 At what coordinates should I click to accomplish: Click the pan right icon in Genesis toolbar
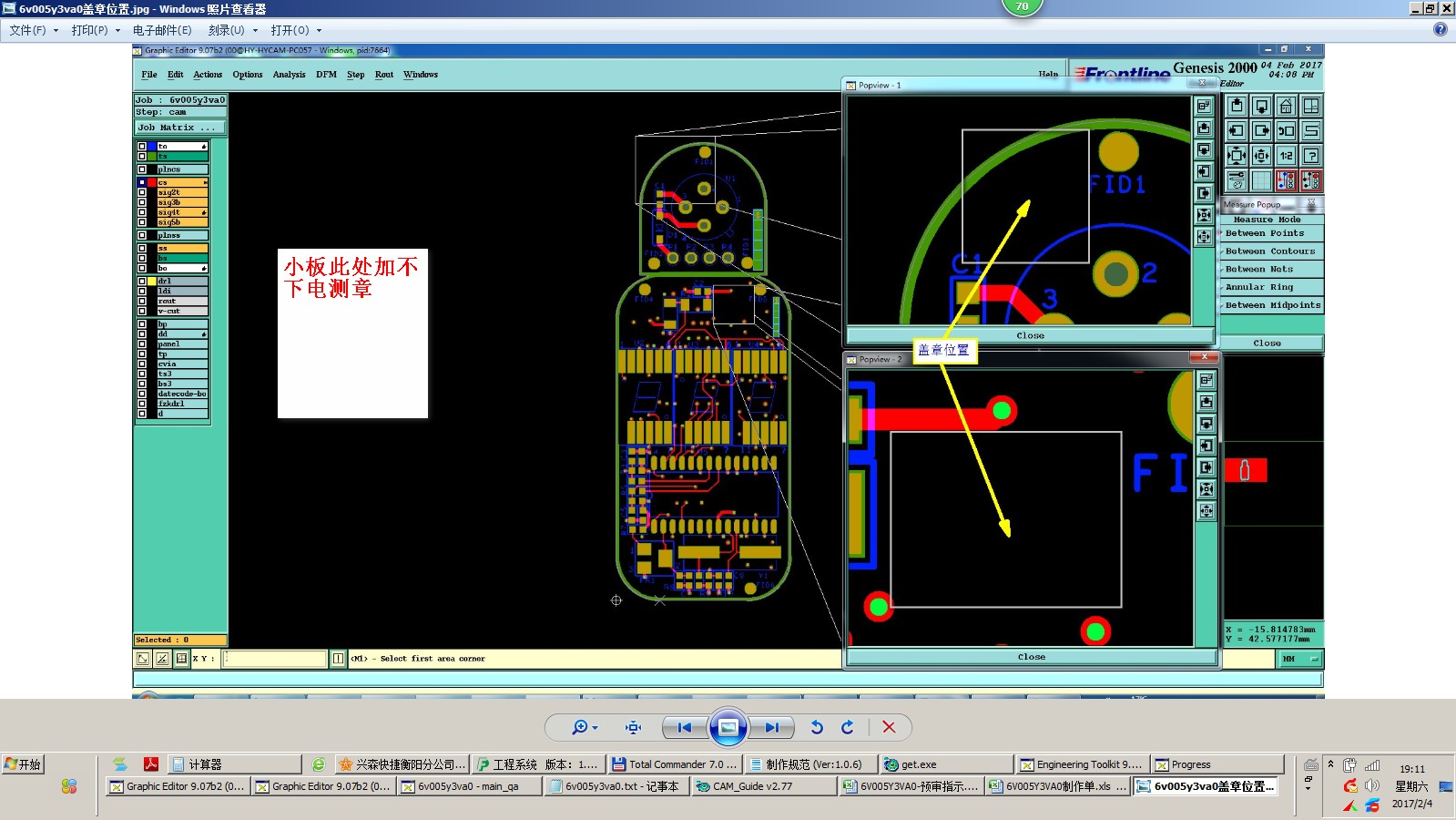click(x=1261, y=130)
